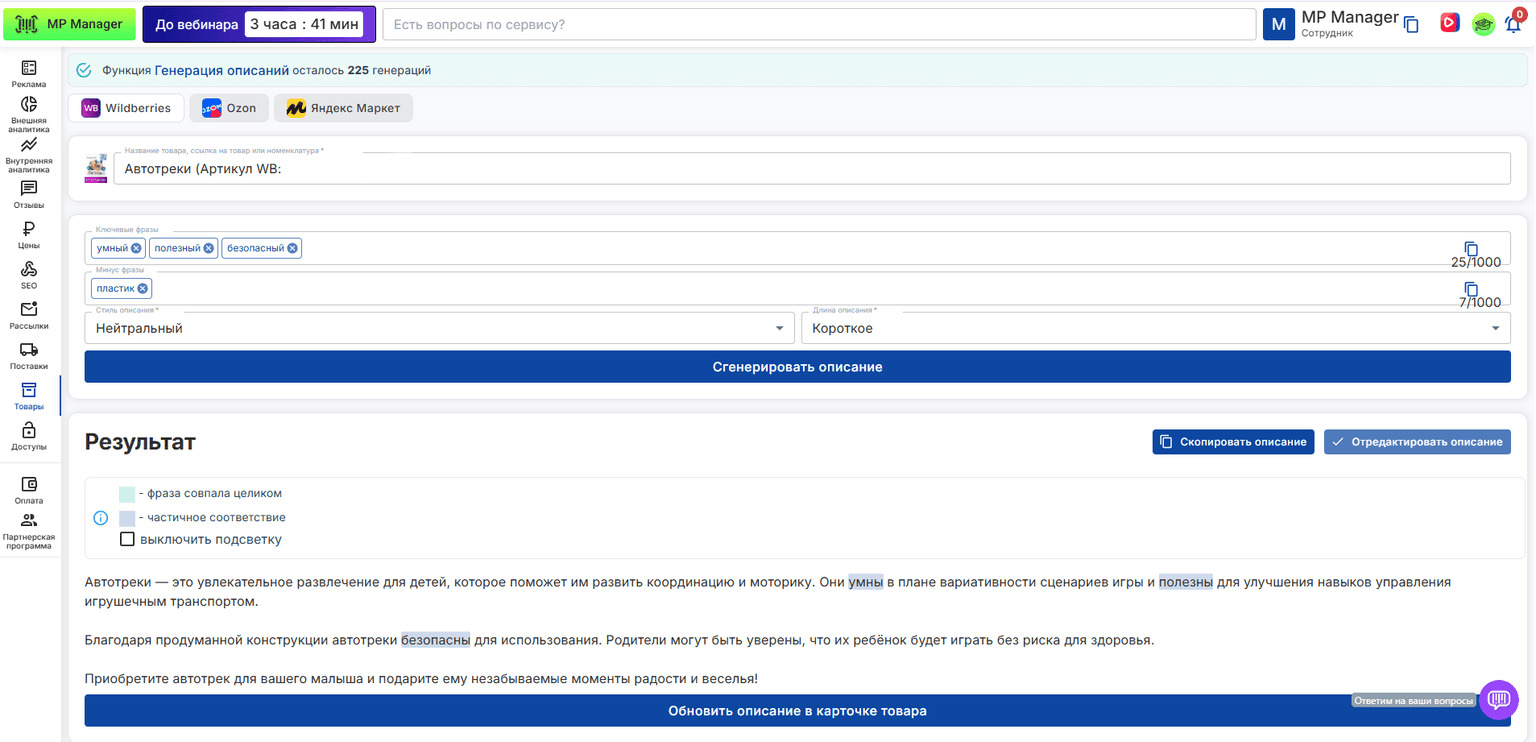This screenshot has width=1536, height=742.
Task: Open the Отзывы sidebar section
Action: pyautogui.click(x=29, y=195)
